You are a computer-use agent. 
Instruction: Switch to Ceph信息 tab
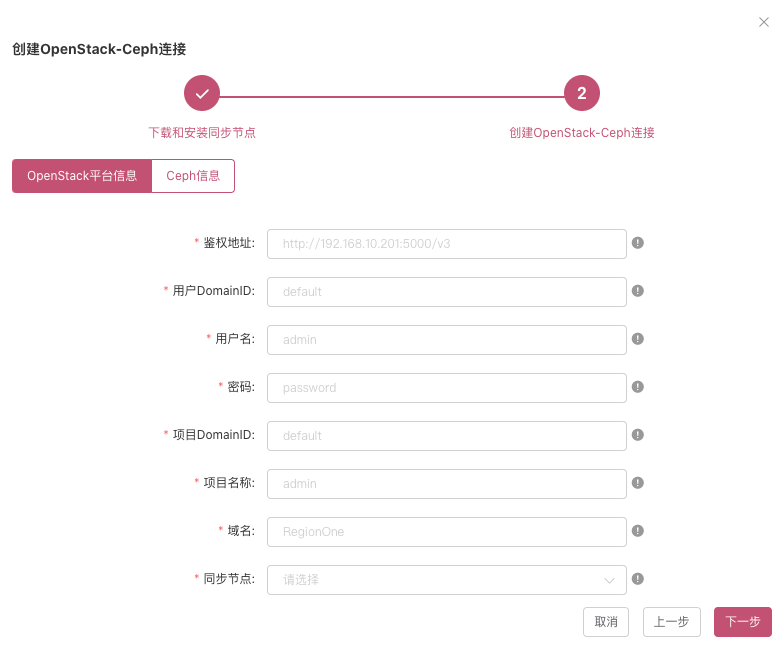pyautogui.click(x=193, y=176)
